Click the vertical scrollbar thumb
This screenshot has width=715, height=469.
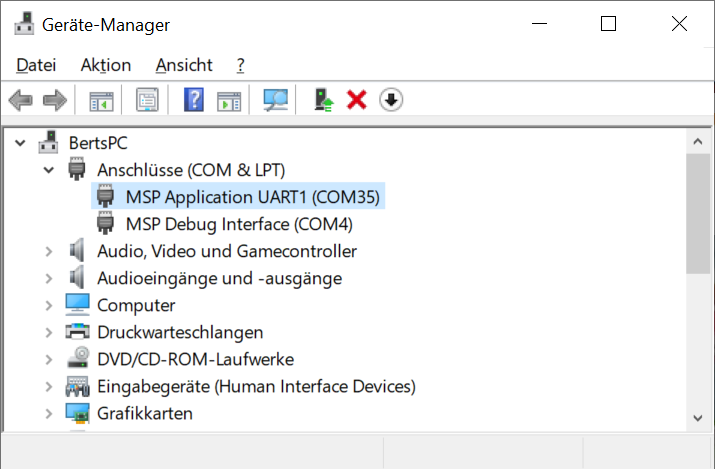tap(698, 213)
